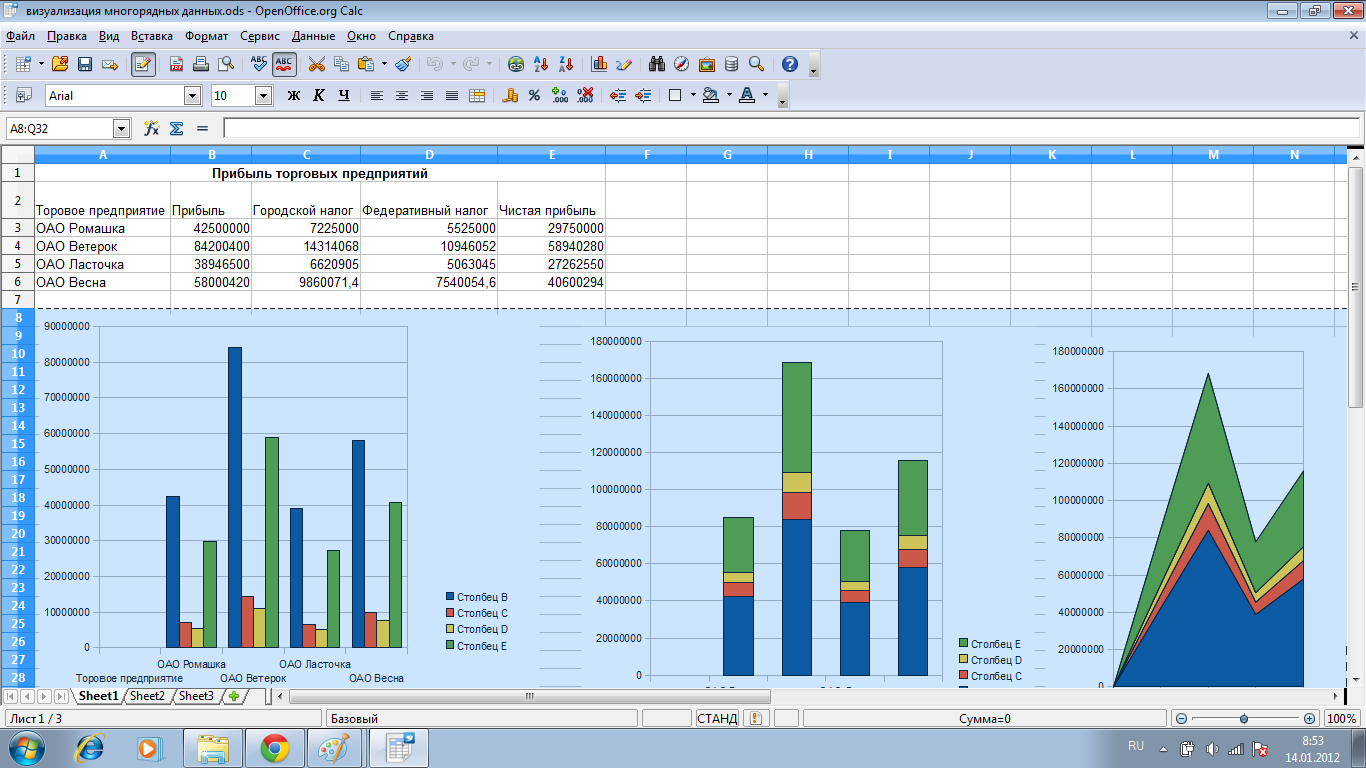The image size is (1366, 768).
Task: Cut selection with the scissors icon
Action: tap(317, 64)
